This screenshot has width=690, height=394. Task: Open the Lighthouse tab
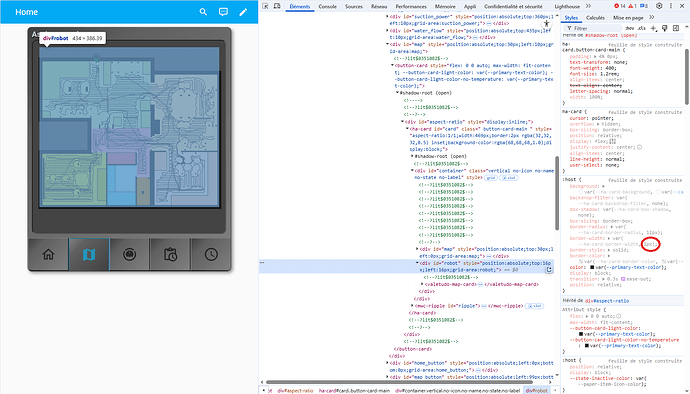coord(567,7)
